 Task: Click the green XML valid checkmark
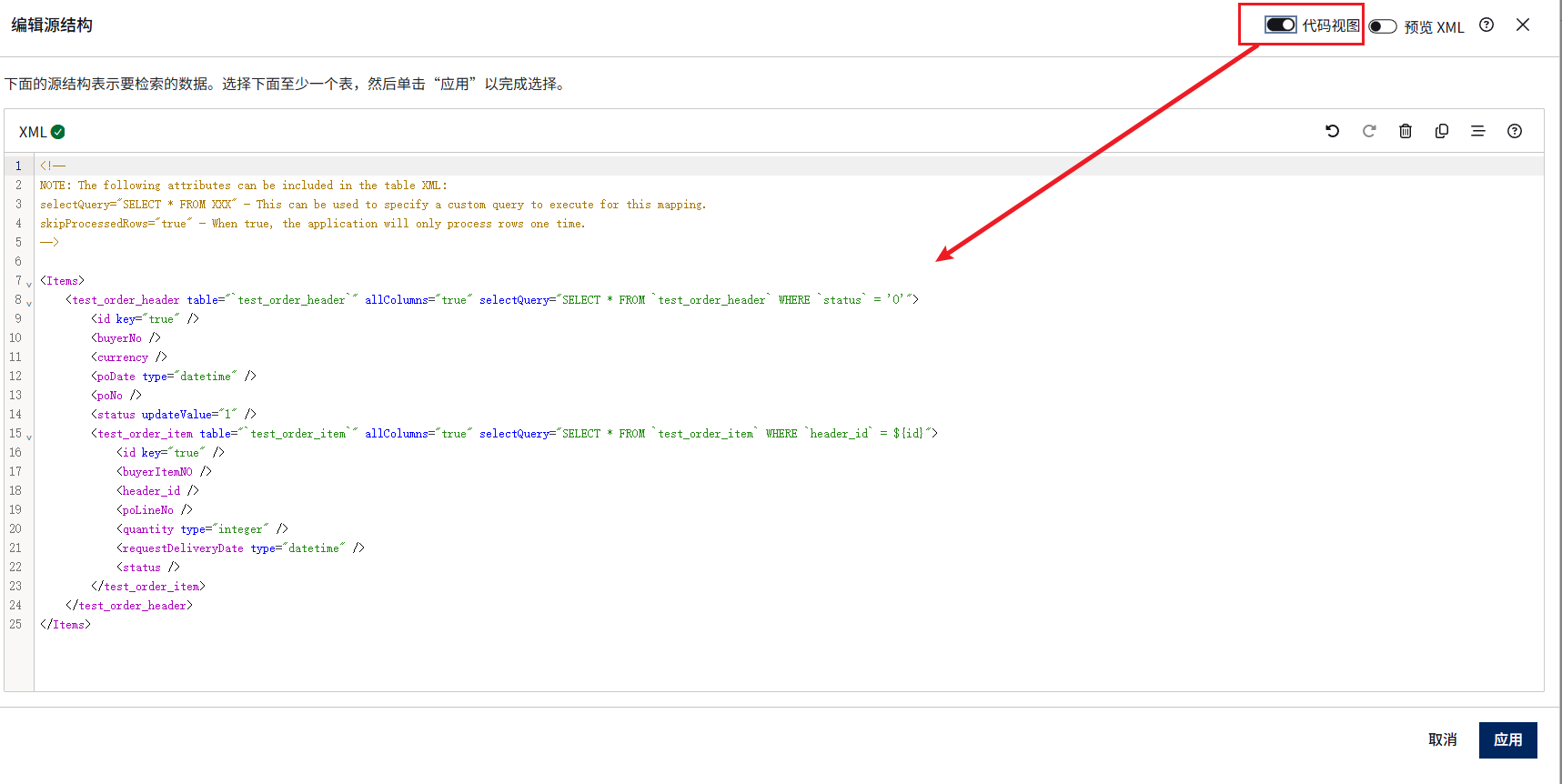58,132
